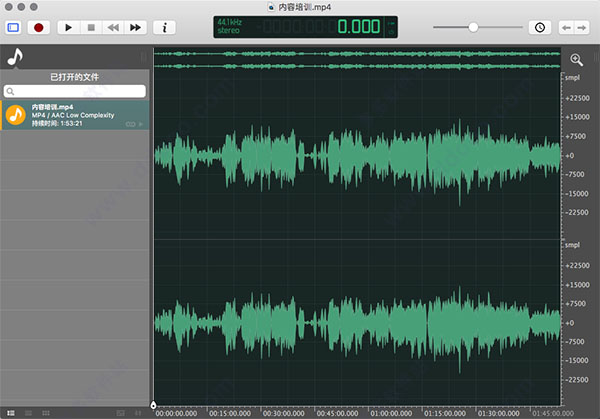The height and width of the screenshot is (419, 600).
Task: Click the 44.1kHz stereo format readout
Action: [229, 26]
